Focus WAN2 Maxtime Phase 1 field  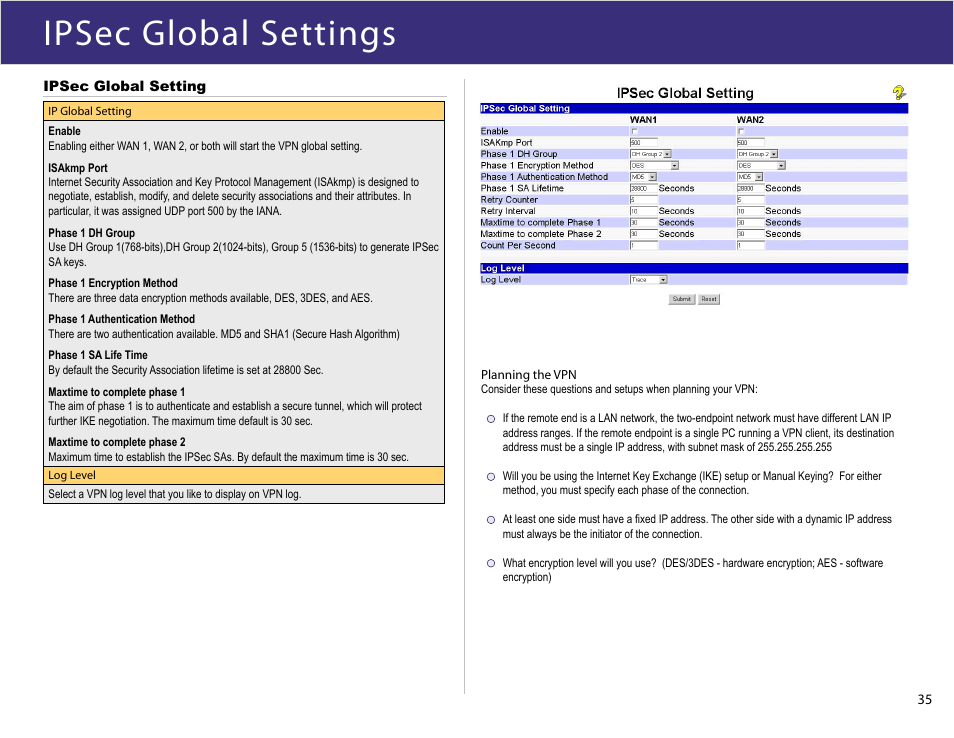[751, 223]
